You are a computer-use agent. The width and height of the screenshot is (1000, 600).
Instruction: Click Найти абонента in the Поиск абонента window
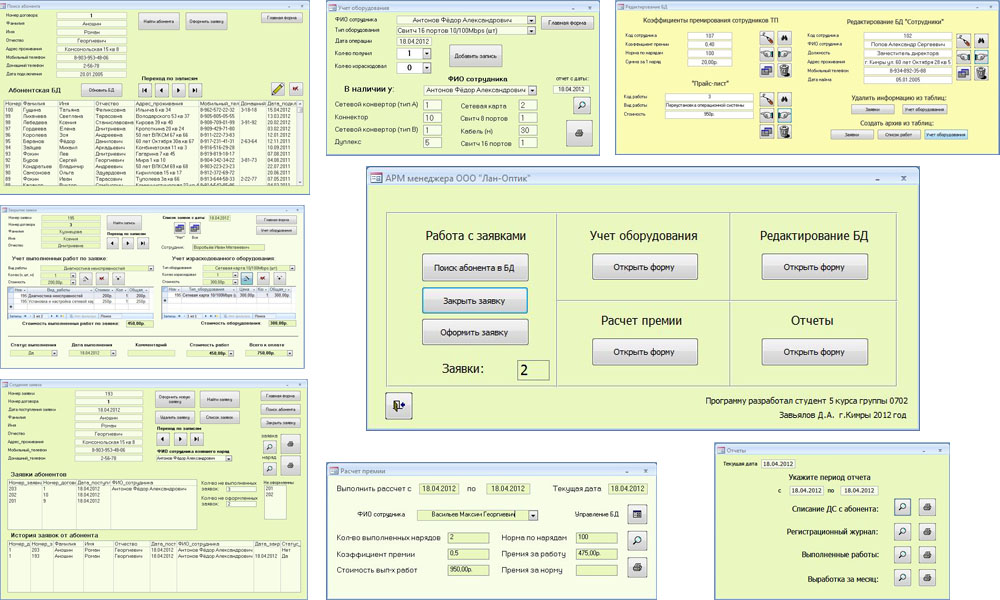159,21
